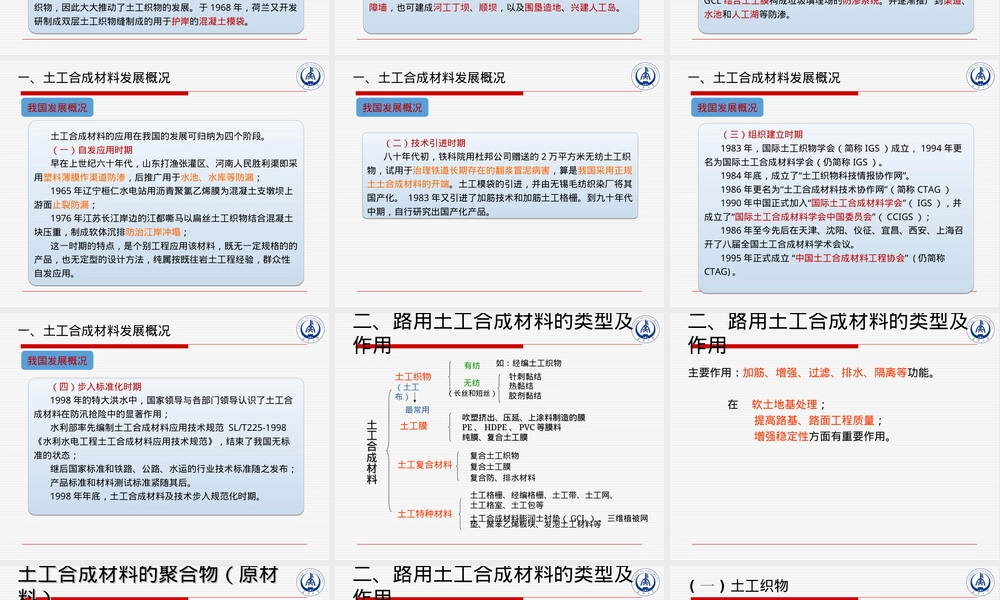Click the 如：经编土工织物 example text
1000x600 pixels.
pos(529,363)
